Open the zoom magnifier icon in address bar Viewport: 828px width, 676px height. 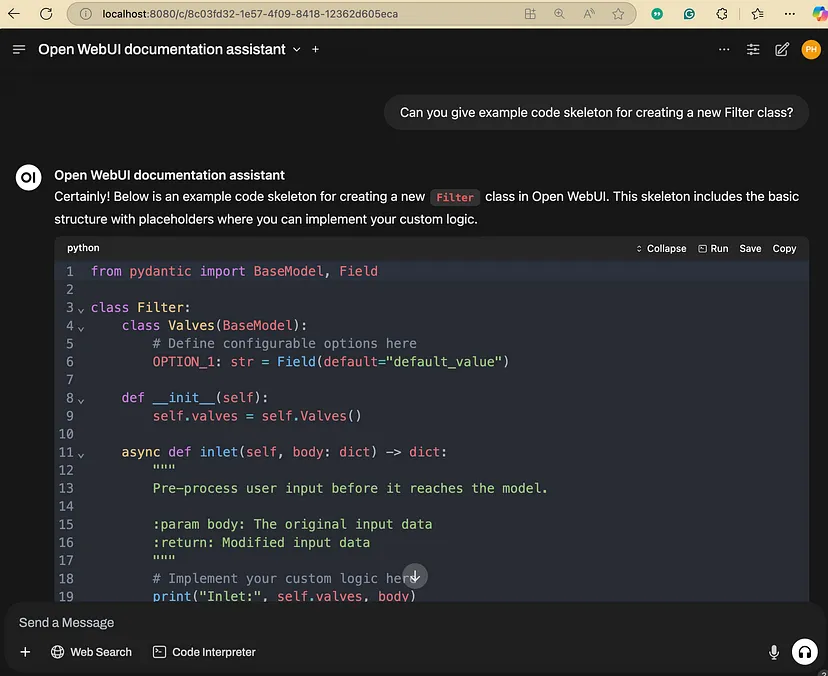tap(559, 14)
